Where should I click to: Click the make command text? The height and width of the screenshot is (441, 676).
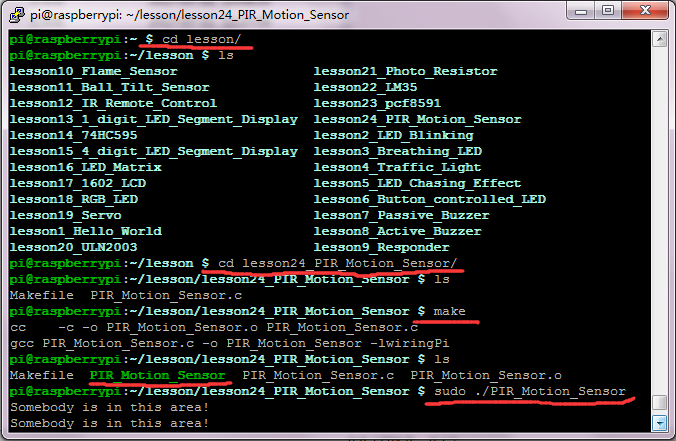(x=449, y=311)
